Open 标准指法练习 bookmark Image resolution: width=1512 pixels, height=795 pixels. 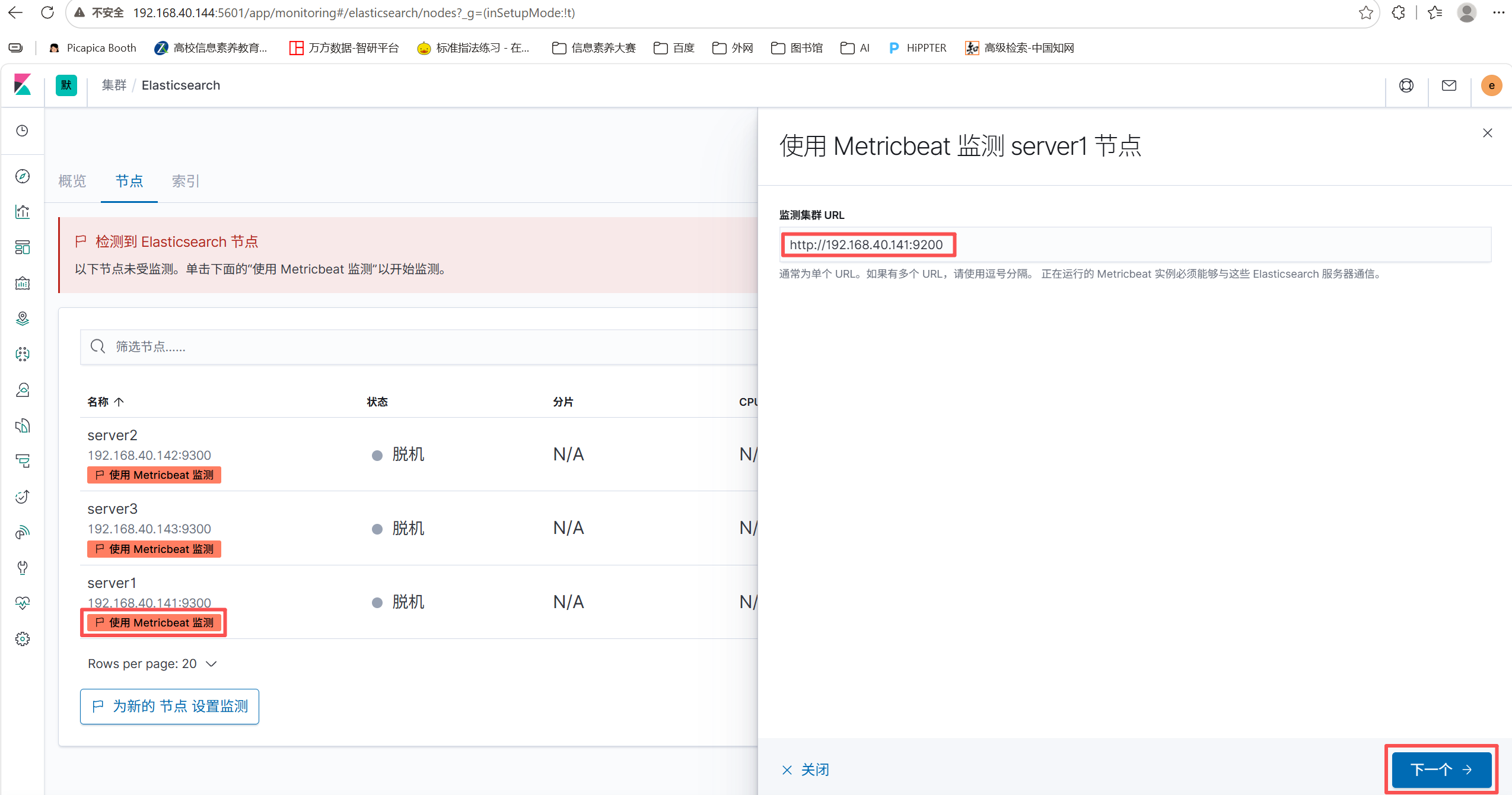tap(473, 47)
